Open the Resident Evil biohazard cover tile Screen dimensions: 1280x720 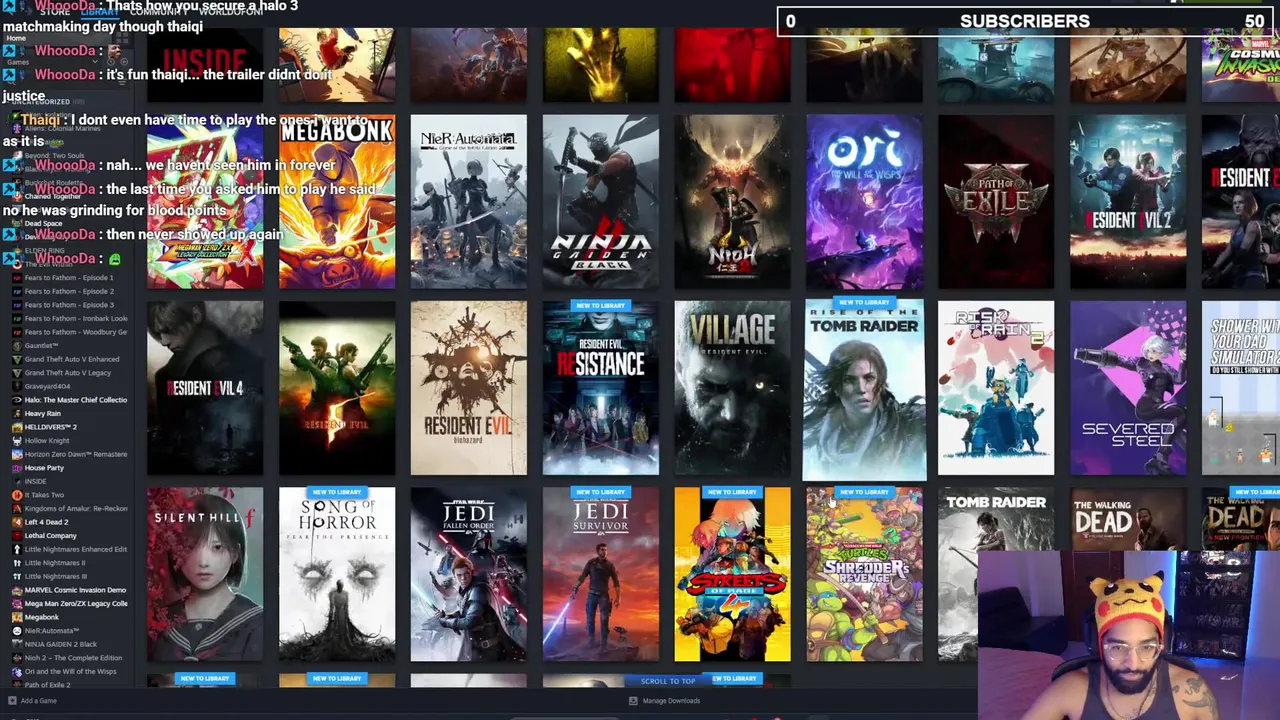click(x=468, y=388)
